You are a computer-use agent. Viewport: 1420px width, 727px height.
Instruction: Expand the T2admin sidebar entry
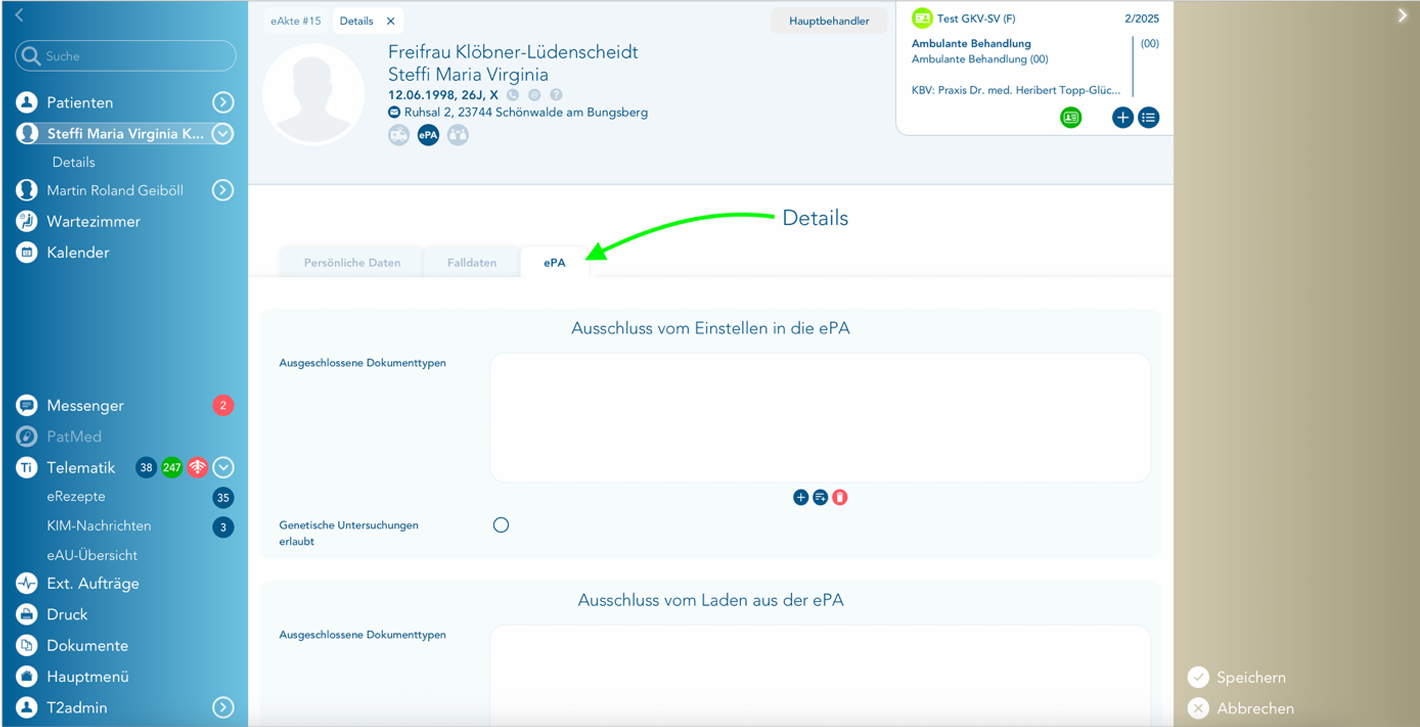222,707
